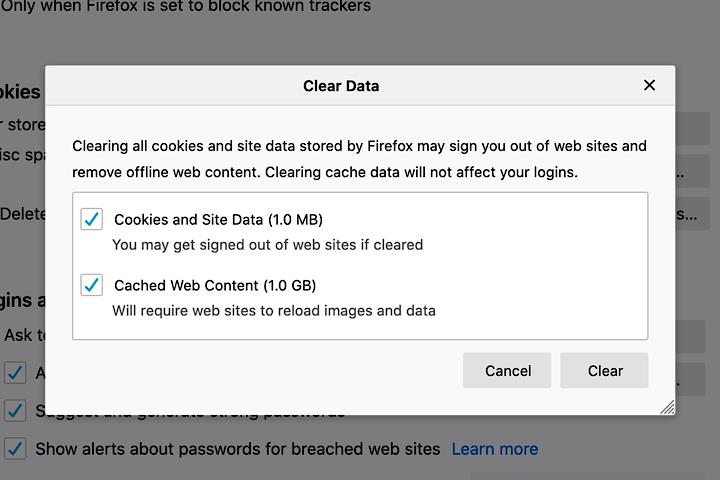The height and width of the screenshot is (480, 720).
Task: Click the dialog's corner resize grip
Action: 667,407
